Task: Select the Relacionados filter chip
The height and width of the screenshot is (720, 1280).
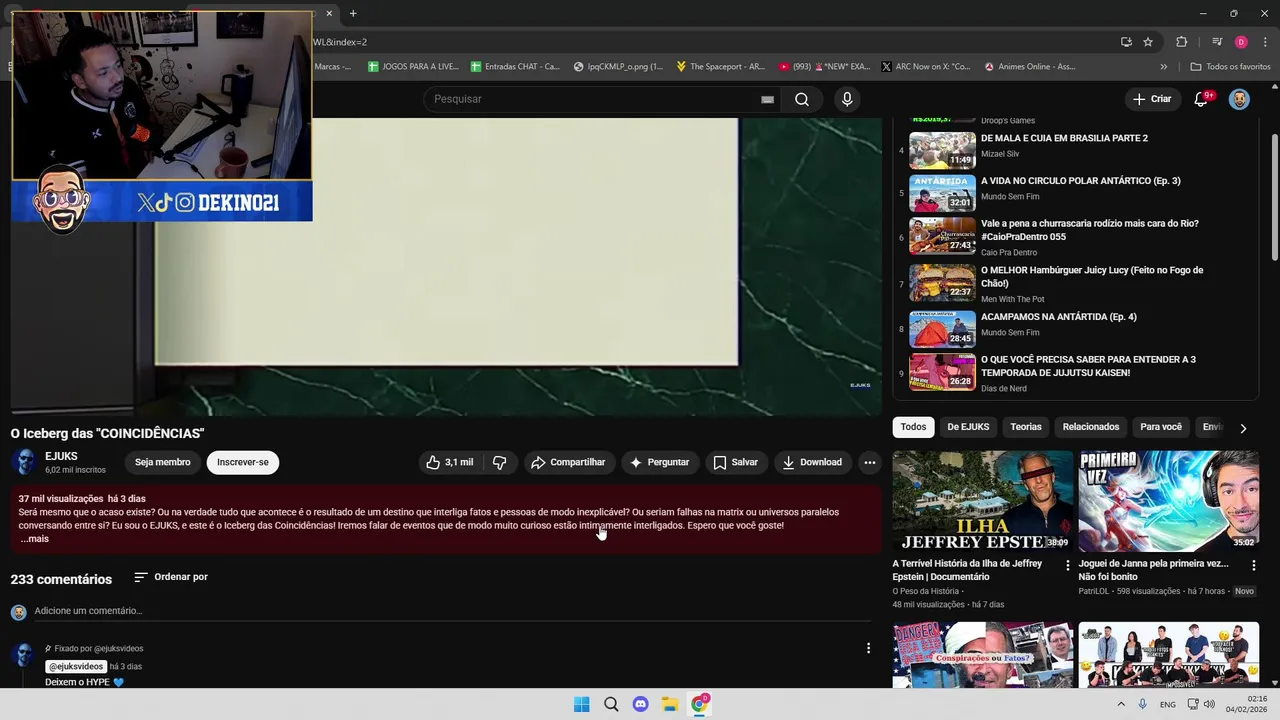Action: click(x=1090, y=427)
